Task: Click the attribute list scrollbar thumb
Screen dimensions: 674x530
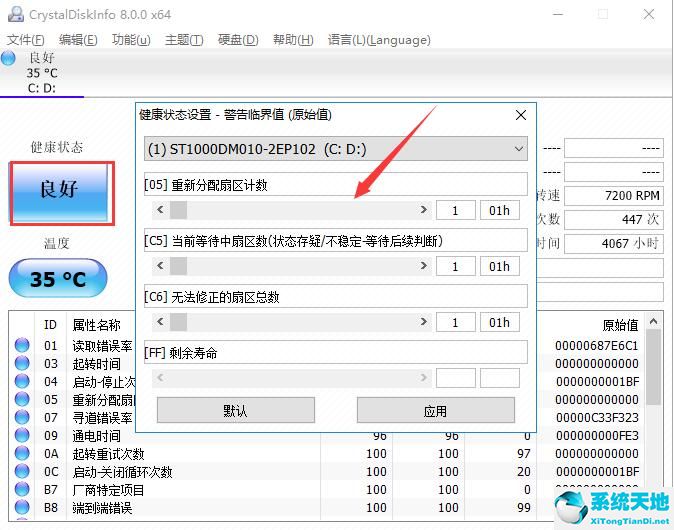Action: (653, 368)
